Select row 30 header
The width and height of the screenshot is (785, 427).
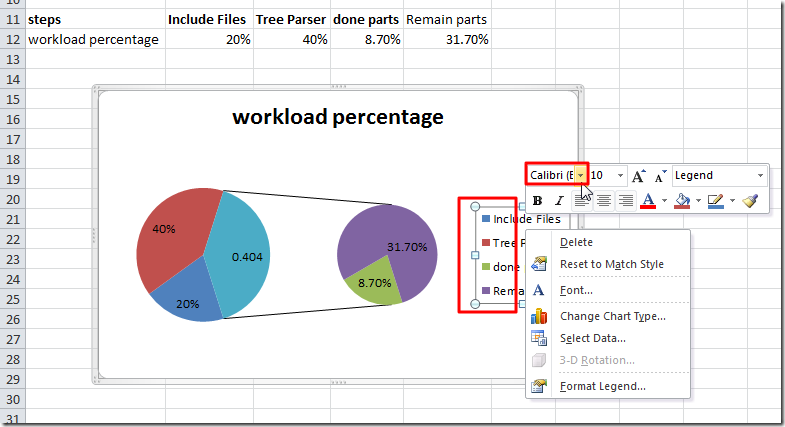tap(13, 399)
